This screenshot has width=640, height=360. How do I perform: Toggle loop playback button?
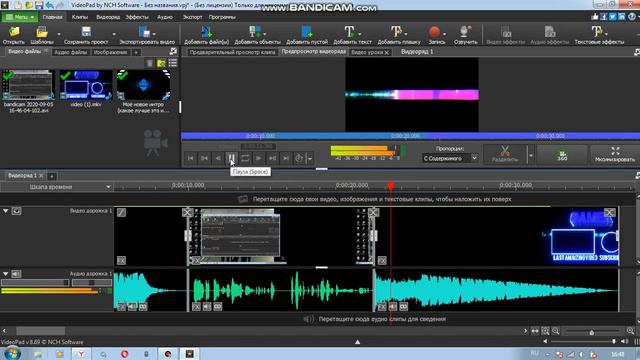tap(245, 158)
